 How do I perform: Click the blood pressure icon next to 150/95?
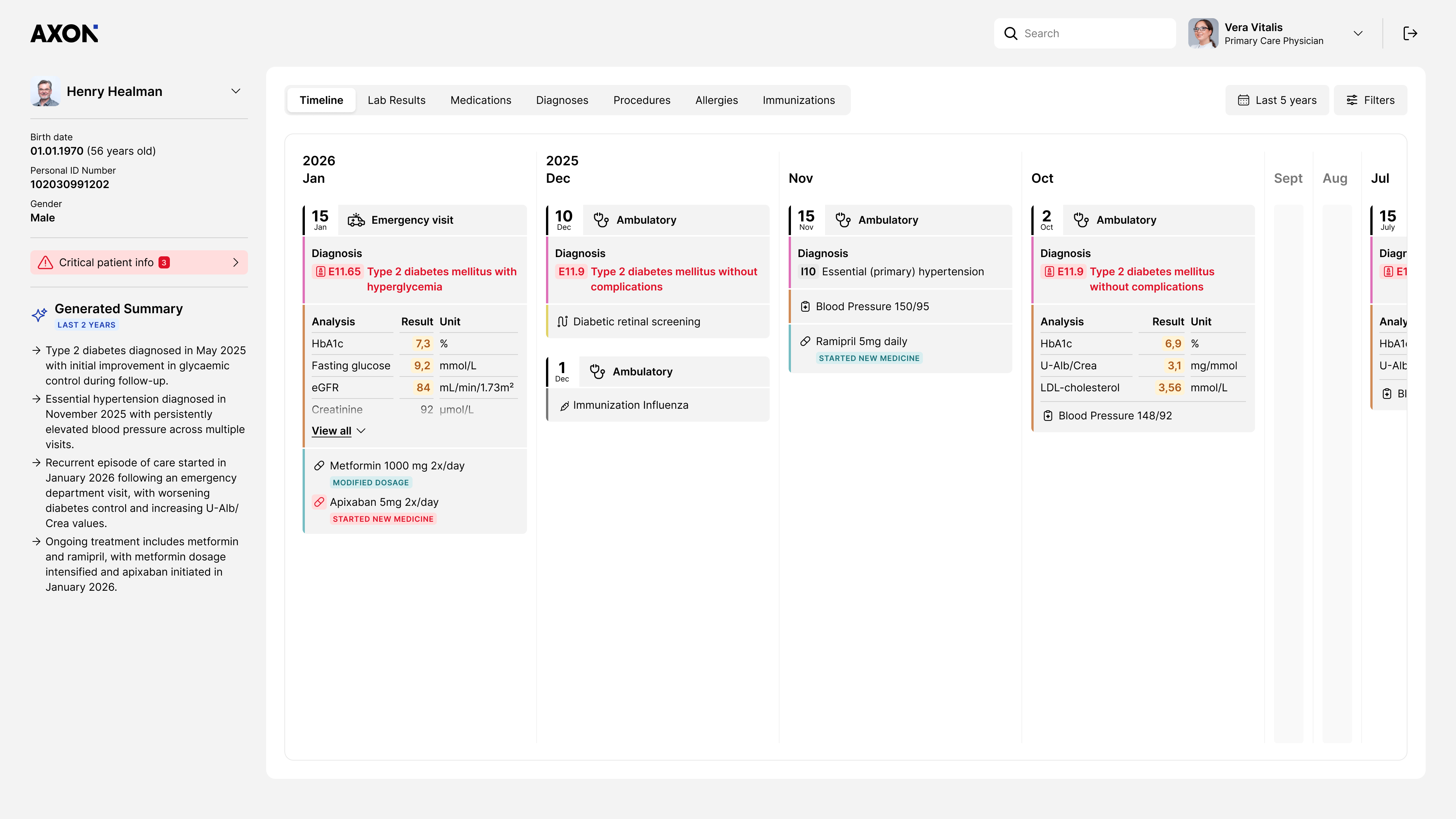[805, 306]
